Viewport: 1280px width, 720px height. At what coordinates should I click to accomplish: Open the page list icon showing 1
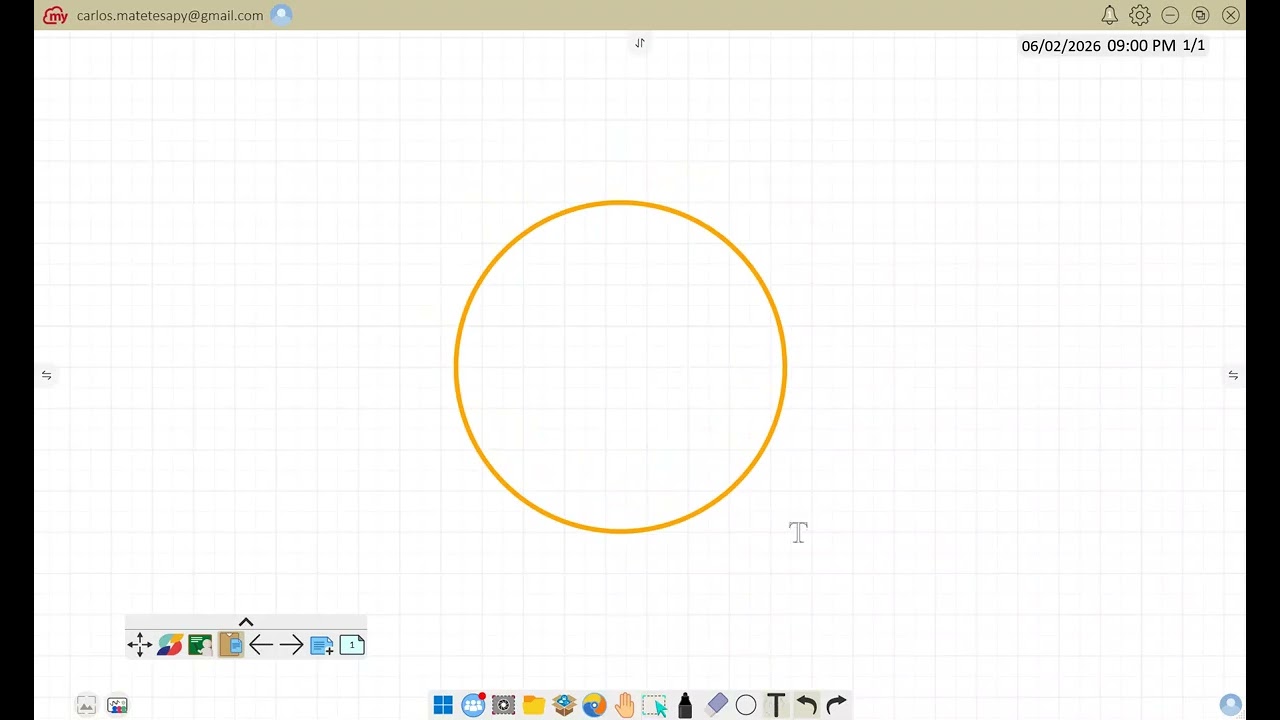[352, 645]
